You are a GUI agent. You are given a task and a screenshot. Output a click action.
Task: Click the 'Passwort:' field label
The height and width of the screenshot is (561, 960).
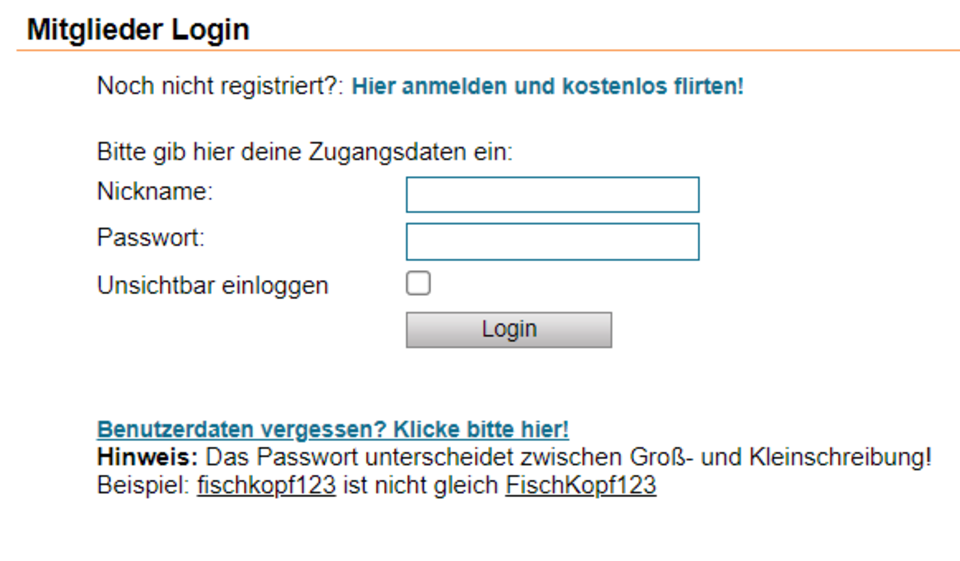[151, 238]
